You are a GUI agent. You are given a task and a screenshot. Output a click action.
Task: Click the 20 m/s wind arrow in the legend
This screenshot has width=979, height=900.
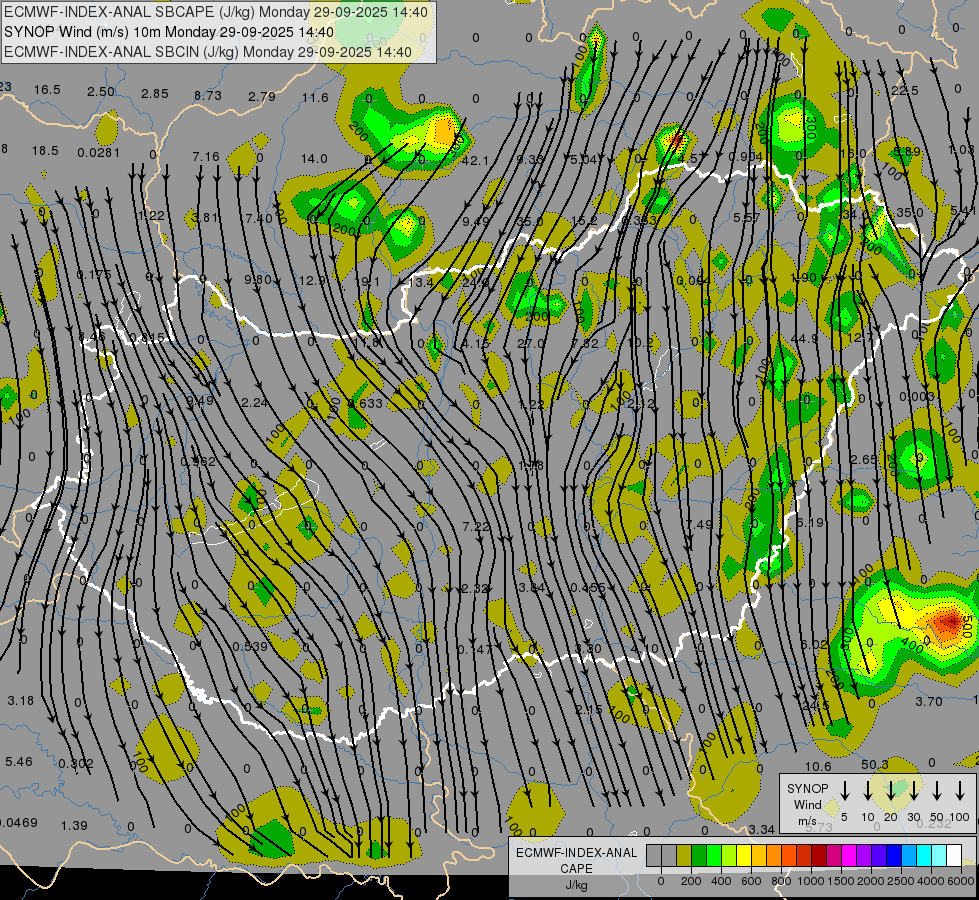coord(891,791)
